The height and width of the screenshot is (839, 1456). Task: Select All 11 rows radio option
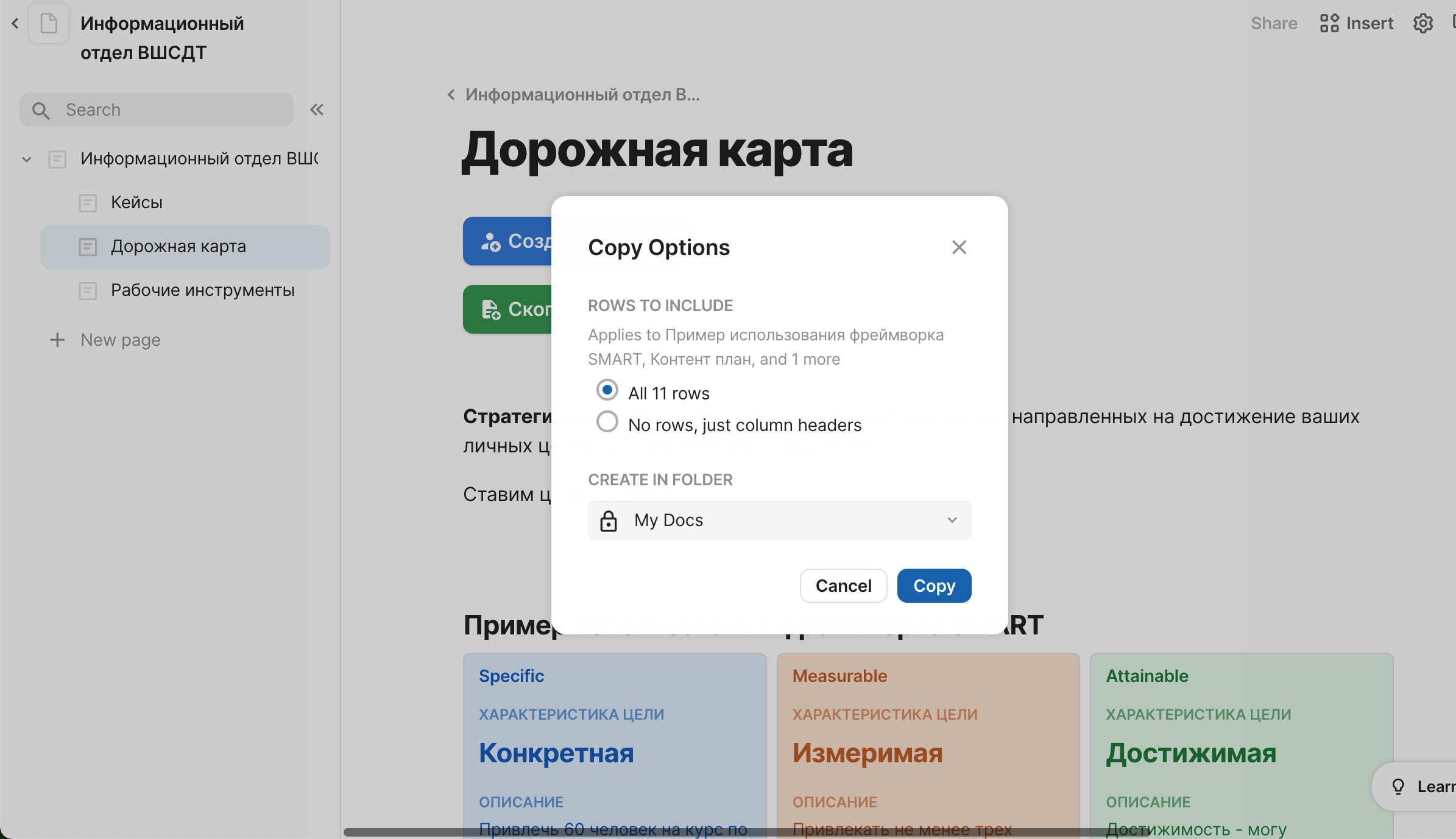[607, 390]
